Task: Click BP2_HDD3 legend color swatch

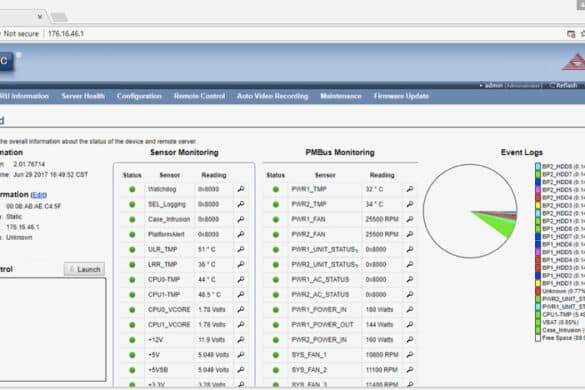Action: (538, 205)
